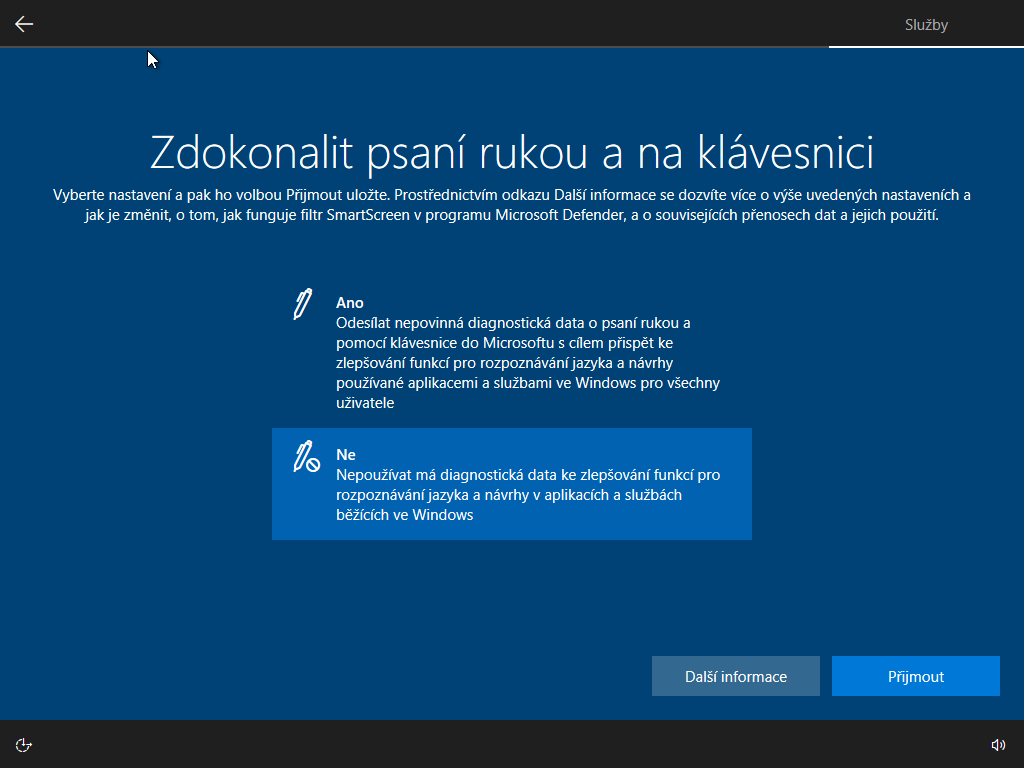Screen dimensions: 1024x768
Task: Click the underline indicator beneath Služby
Action: click(926, 47)
